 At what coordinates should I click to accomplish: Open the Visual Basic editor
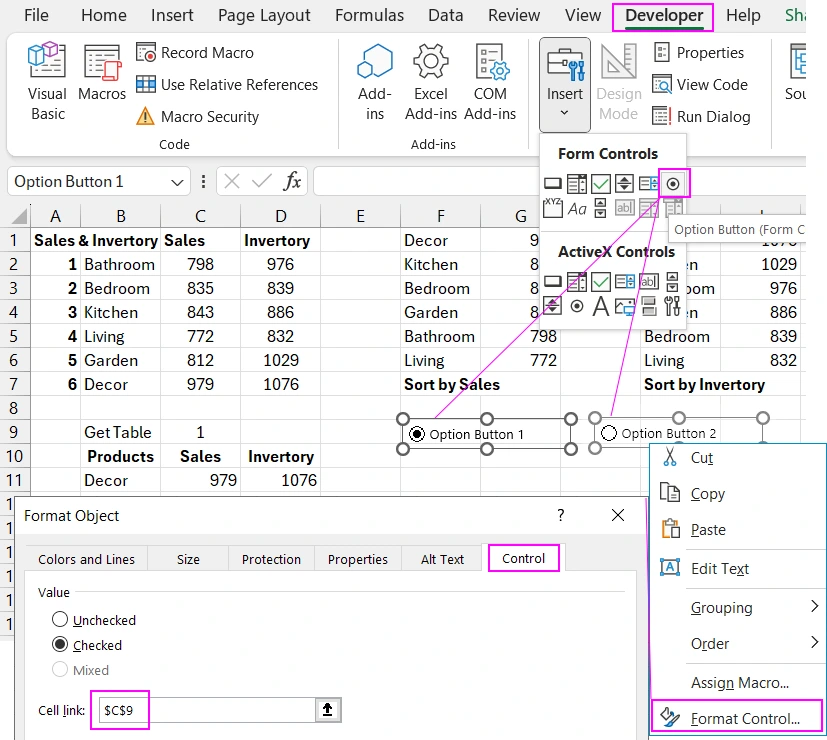[x=46, y=82]
